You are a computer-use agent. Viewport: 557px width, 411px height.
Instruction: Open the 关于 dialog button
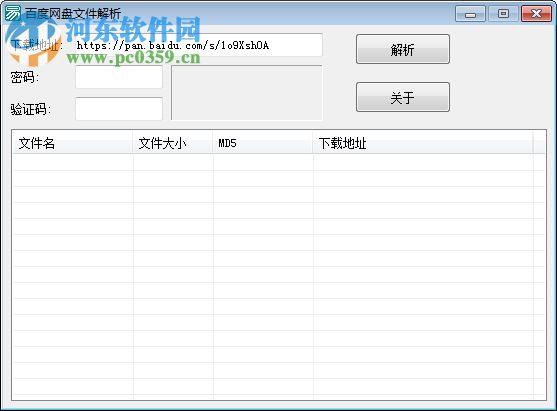403,97
